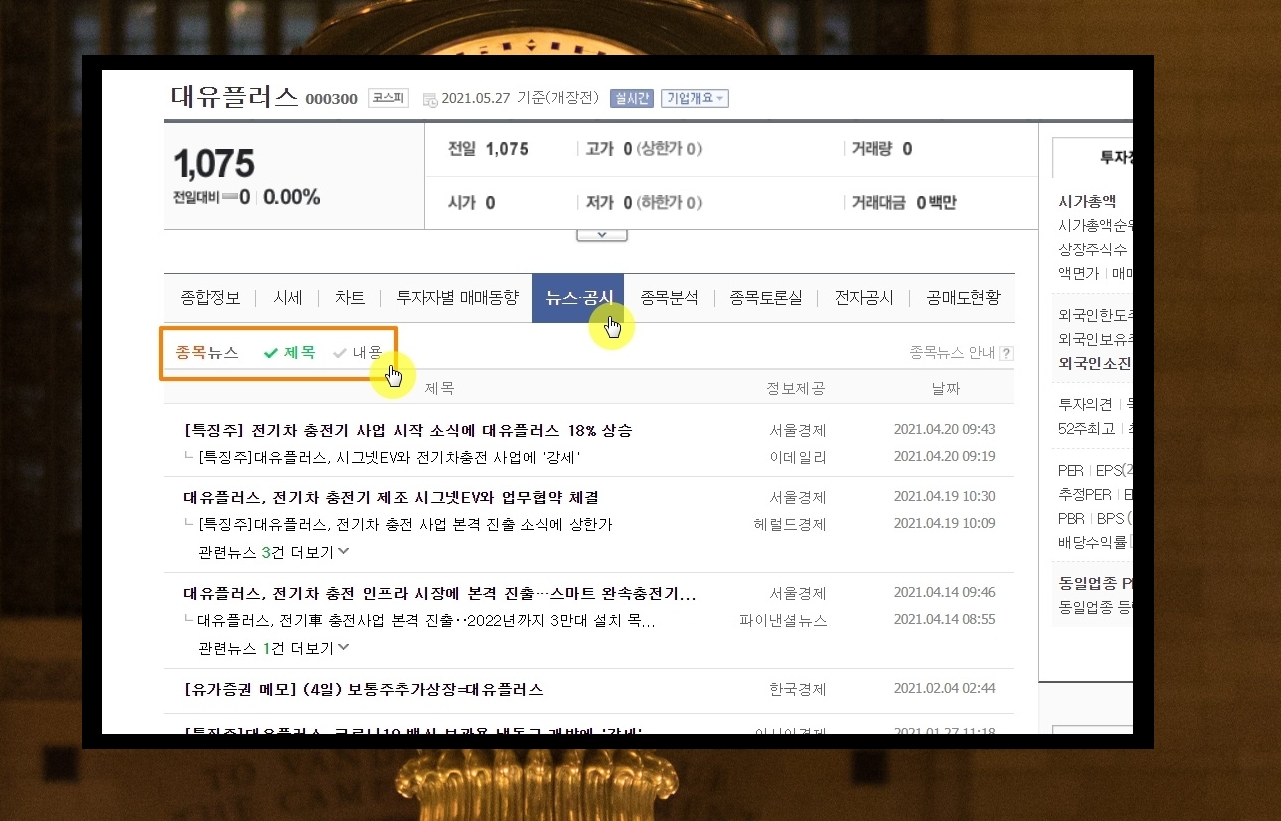Open the 전자공시 tab
The height and width of the screenshot is (821, 1281).
click(865, 298)
